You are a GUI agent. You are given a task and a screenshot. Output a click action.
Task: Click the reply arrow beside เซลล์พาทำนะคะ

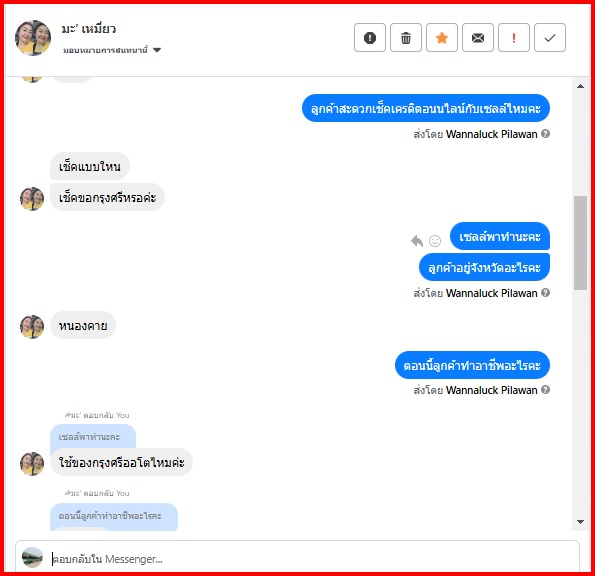pyautogui.click(x=417, y=241)
